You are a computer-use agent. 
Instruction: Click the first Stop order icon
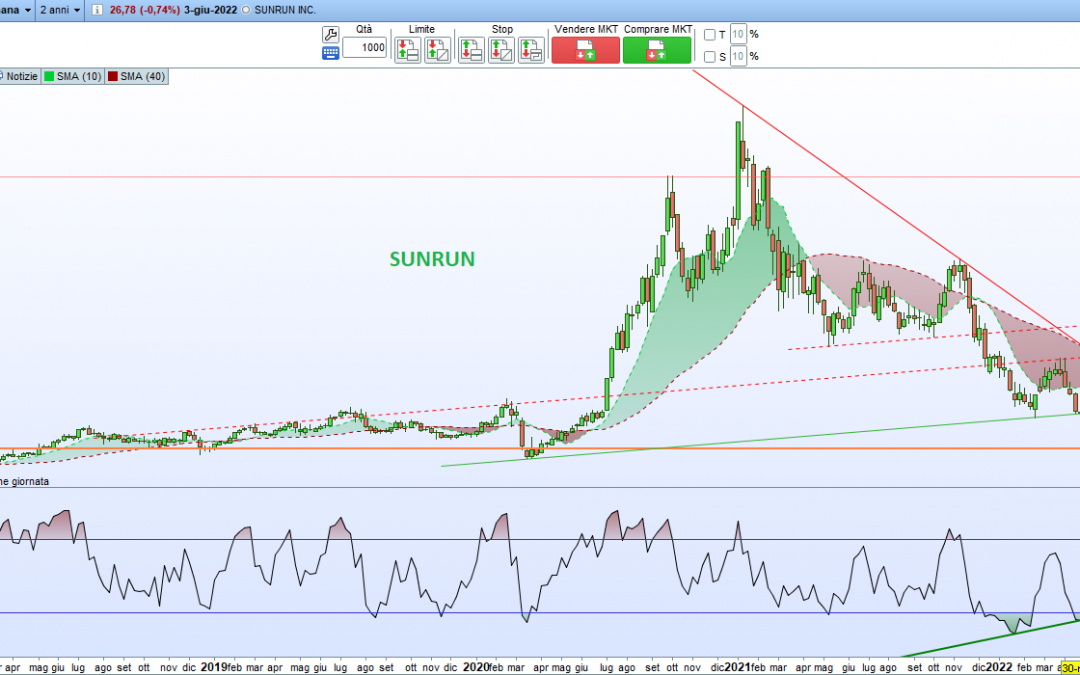[x=472, y=50]
